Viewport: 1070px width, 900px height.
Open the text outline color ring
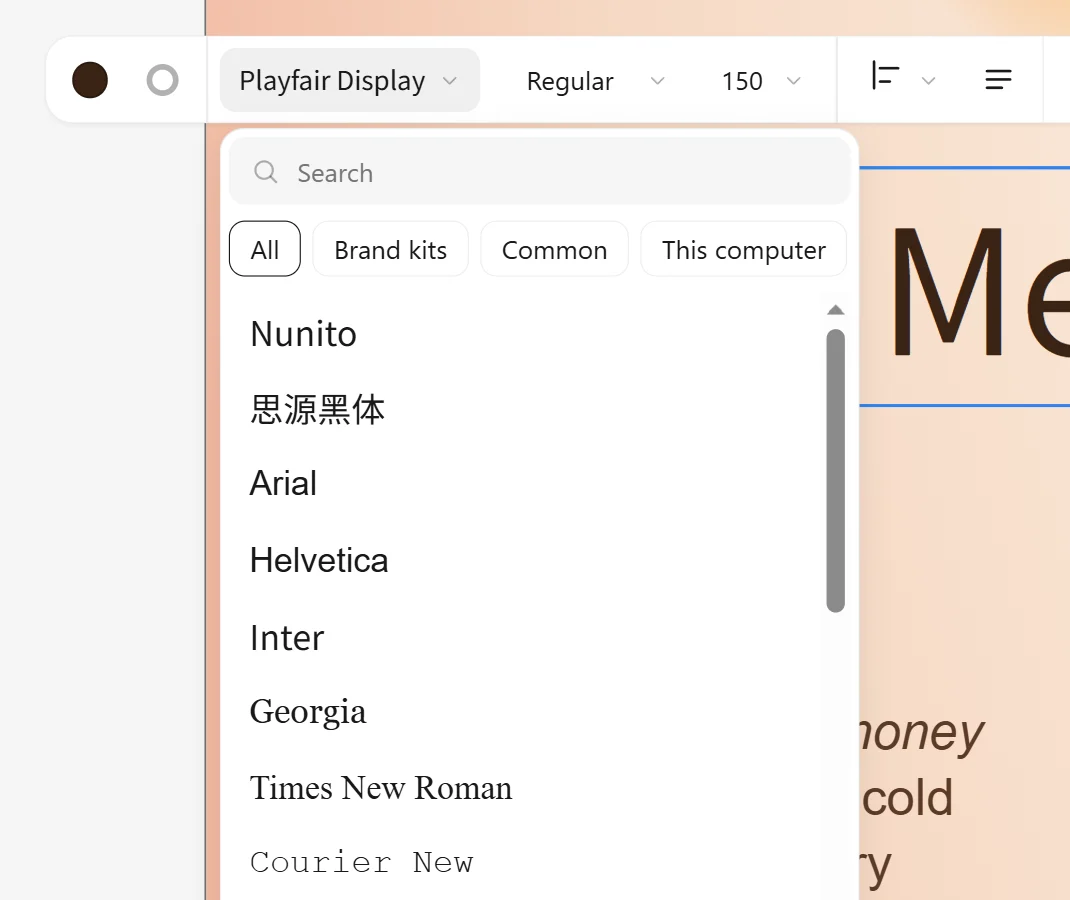(162, 81)
